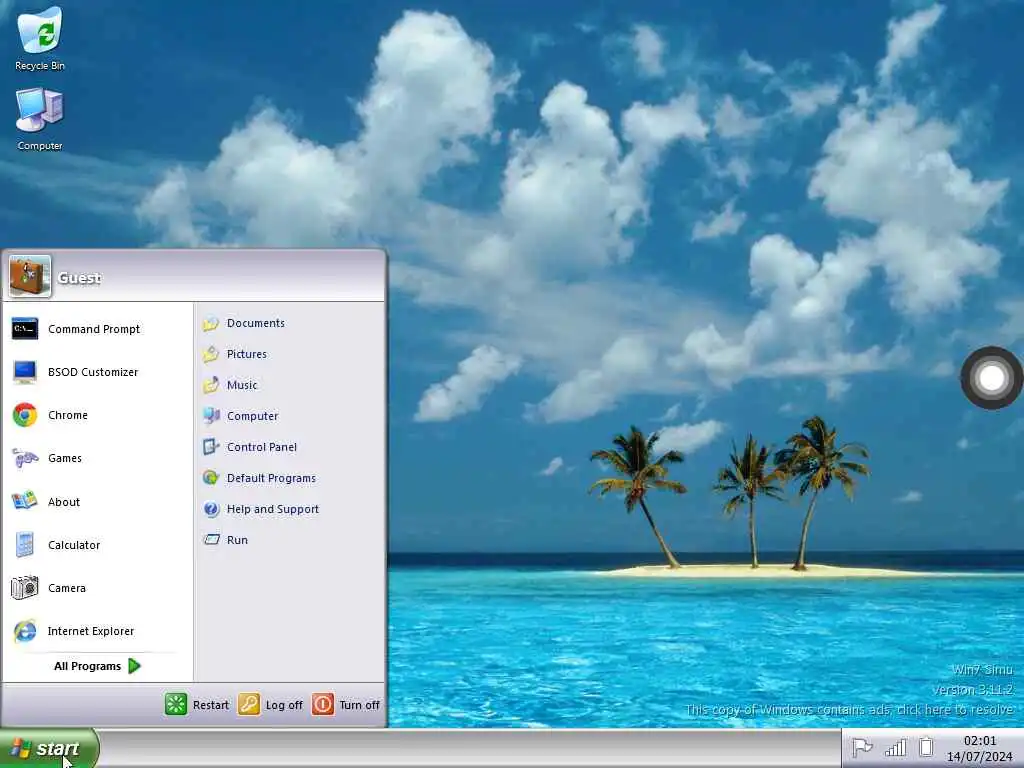Click the Help and Support question icon
This screenshot has height=768, width=1024.
(x=210, y=509)
